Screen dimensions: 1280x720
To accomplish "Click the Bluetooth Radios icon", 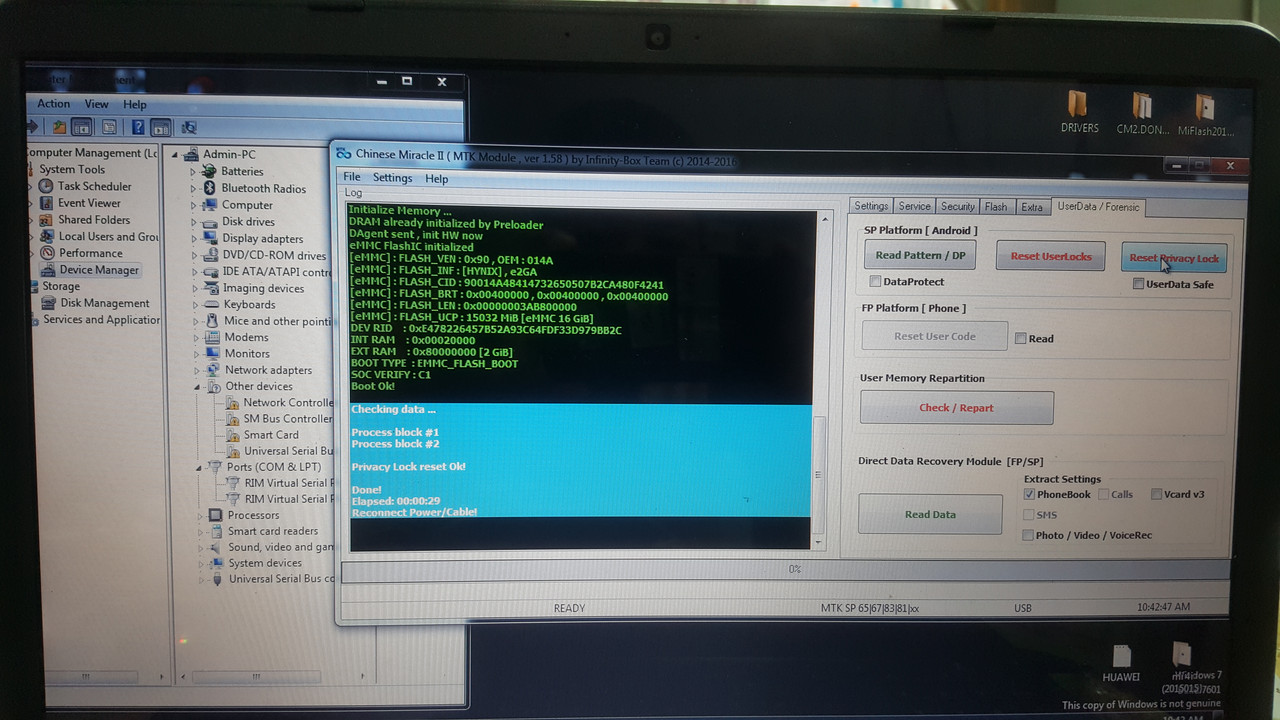I will click(x=210, y=188).
